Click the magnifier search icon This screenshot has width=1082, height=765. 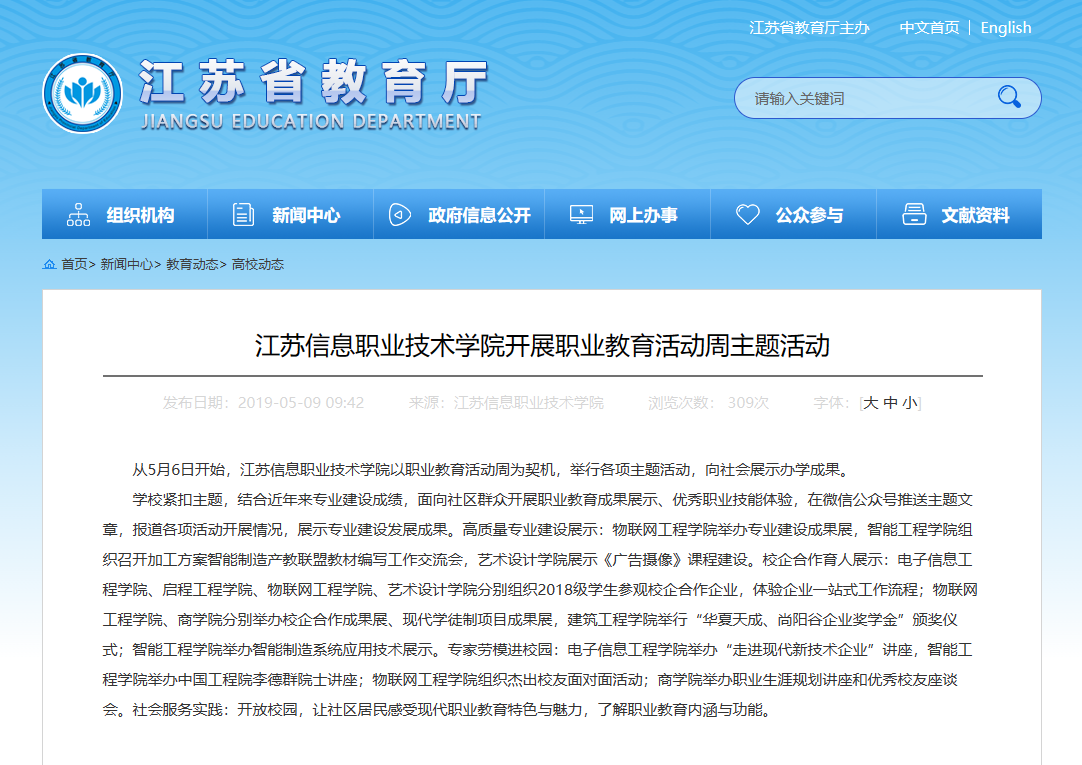tap(1009, 97)
